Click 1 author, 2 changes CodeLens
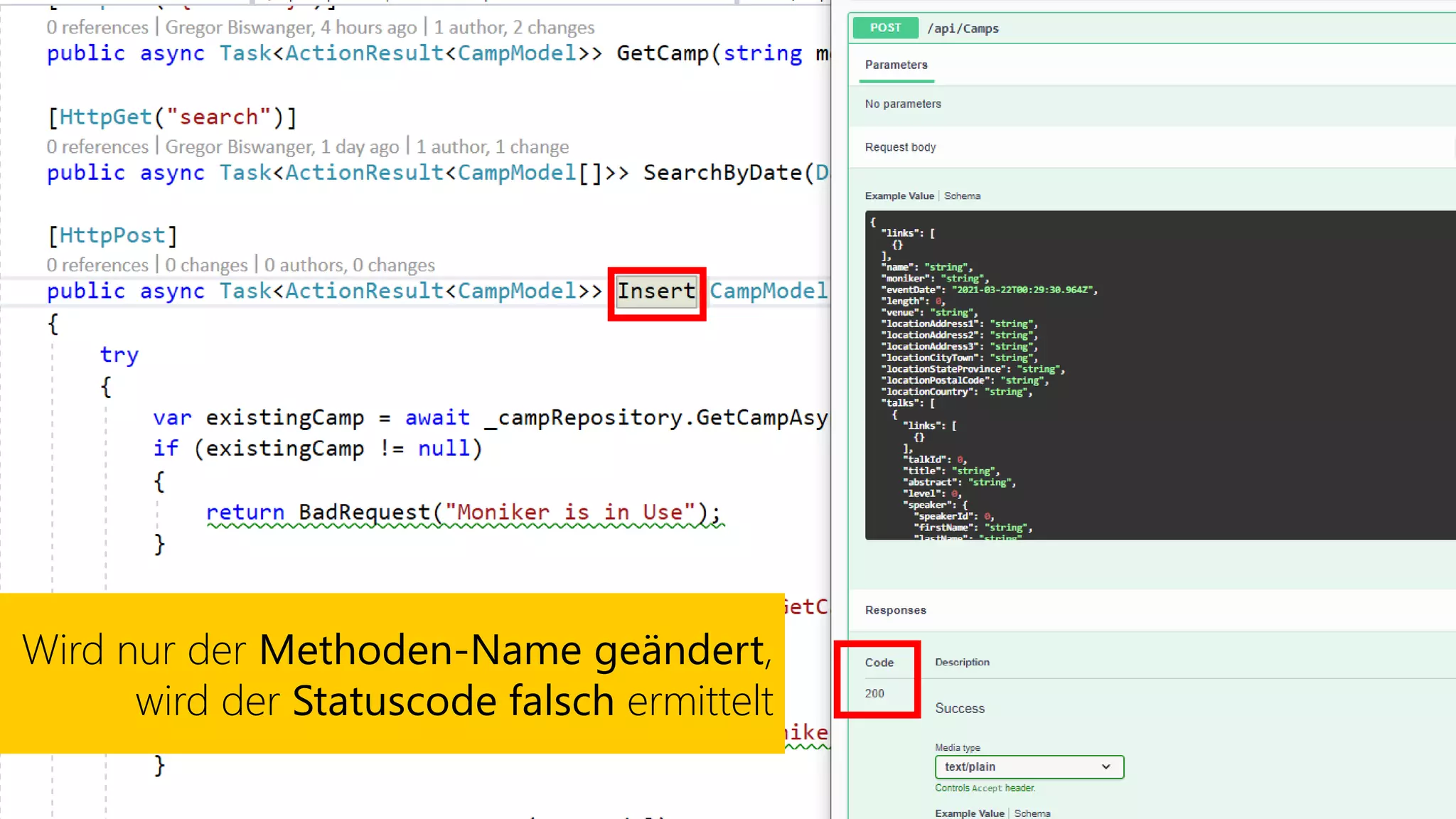Viewport: 1456px width, 819px height. pyautogui.click(x=514, y=28)
